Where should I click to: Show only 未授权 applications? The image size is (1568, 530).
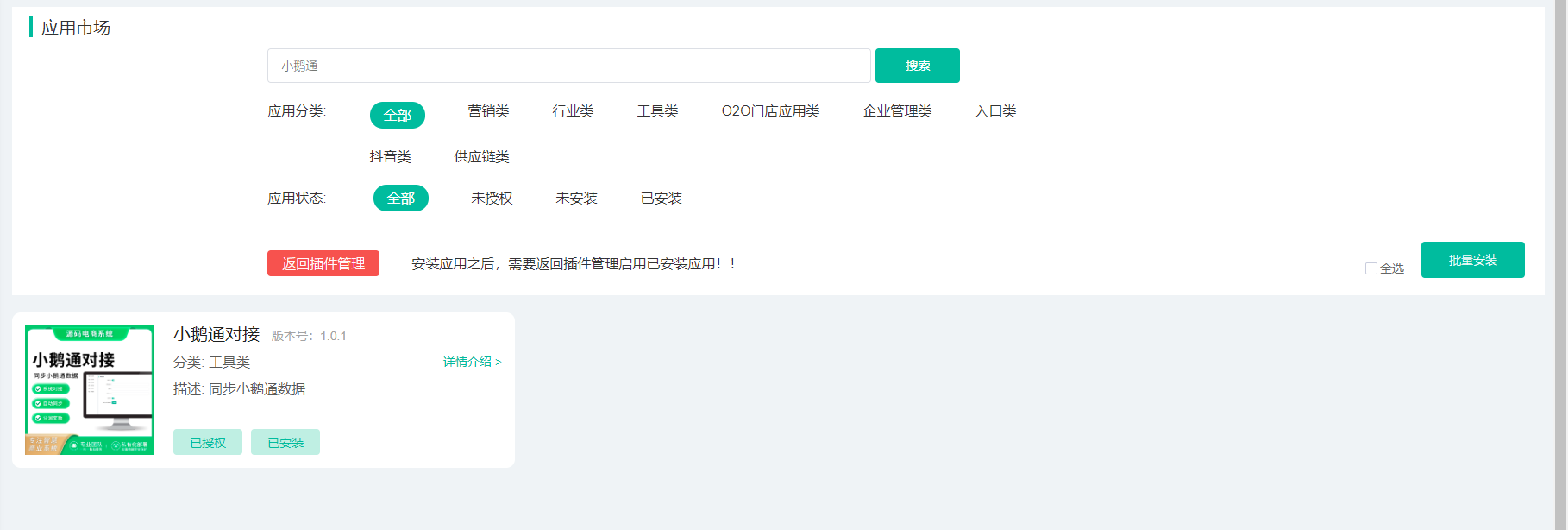coord(492,199)
